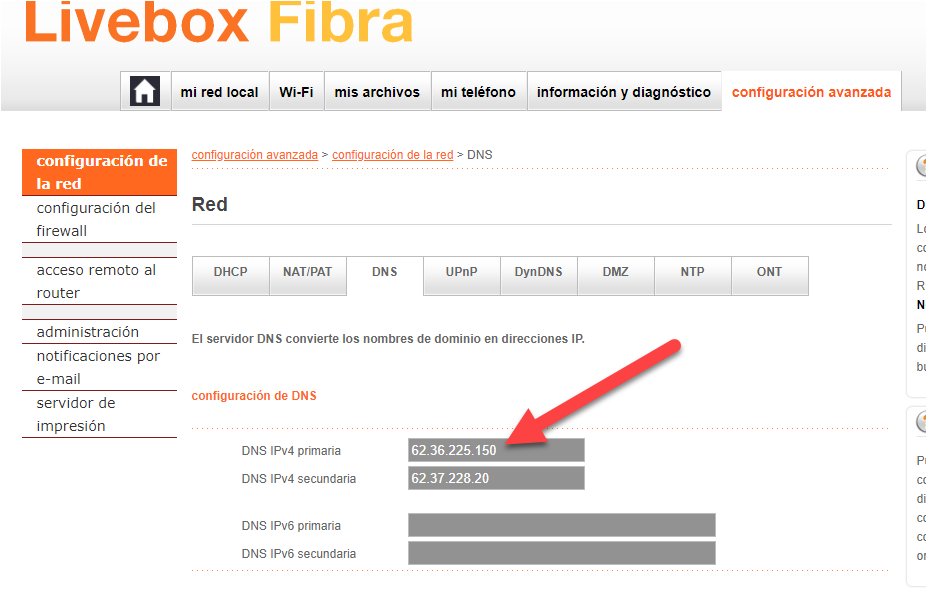The width and height of the screenshot is (927, 610).
Task: Click the DNS IPv6 primaria field
Action: coord(562,525)
